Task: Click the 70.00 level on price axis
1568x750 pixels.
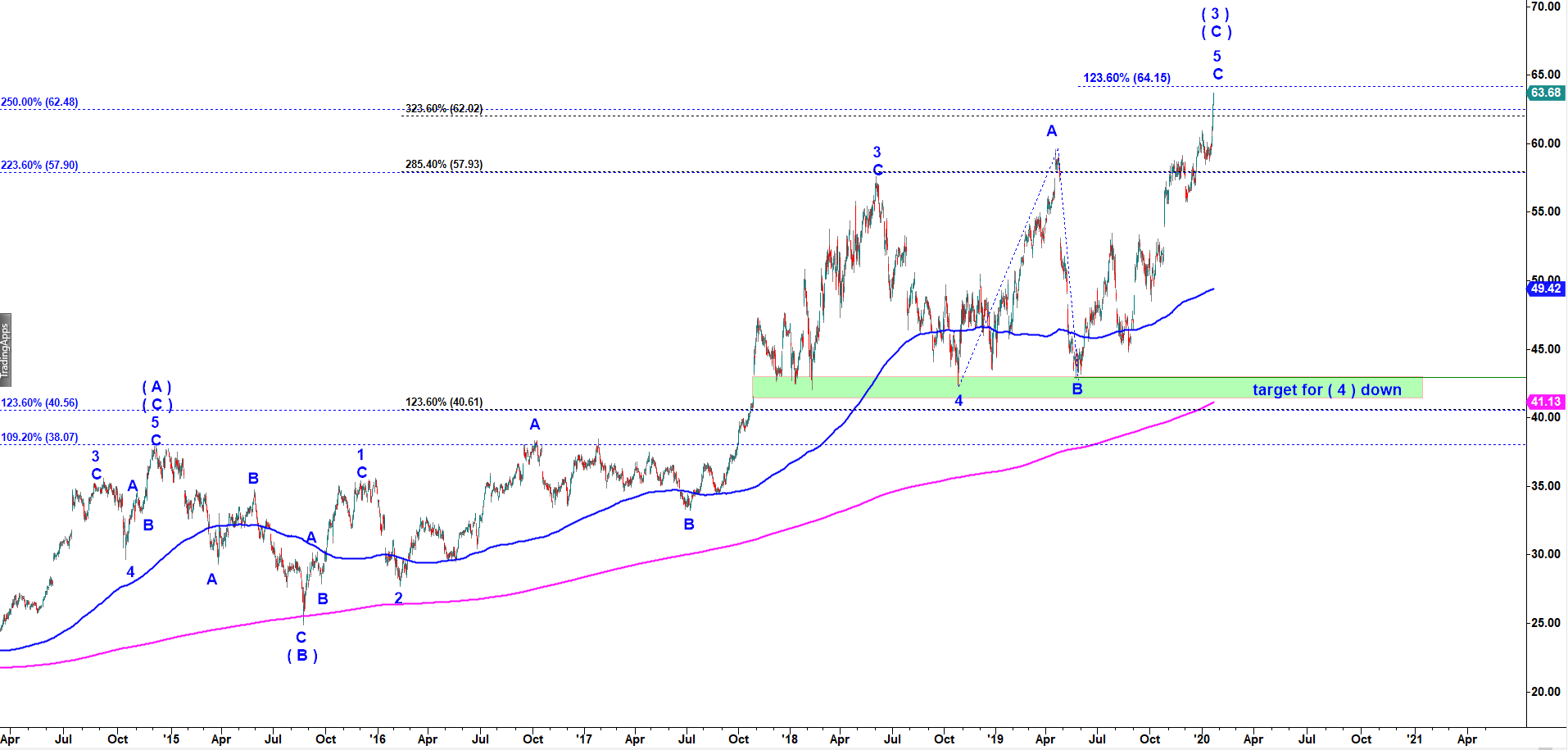Action: pyautogui.click(x=1545, y=7)
